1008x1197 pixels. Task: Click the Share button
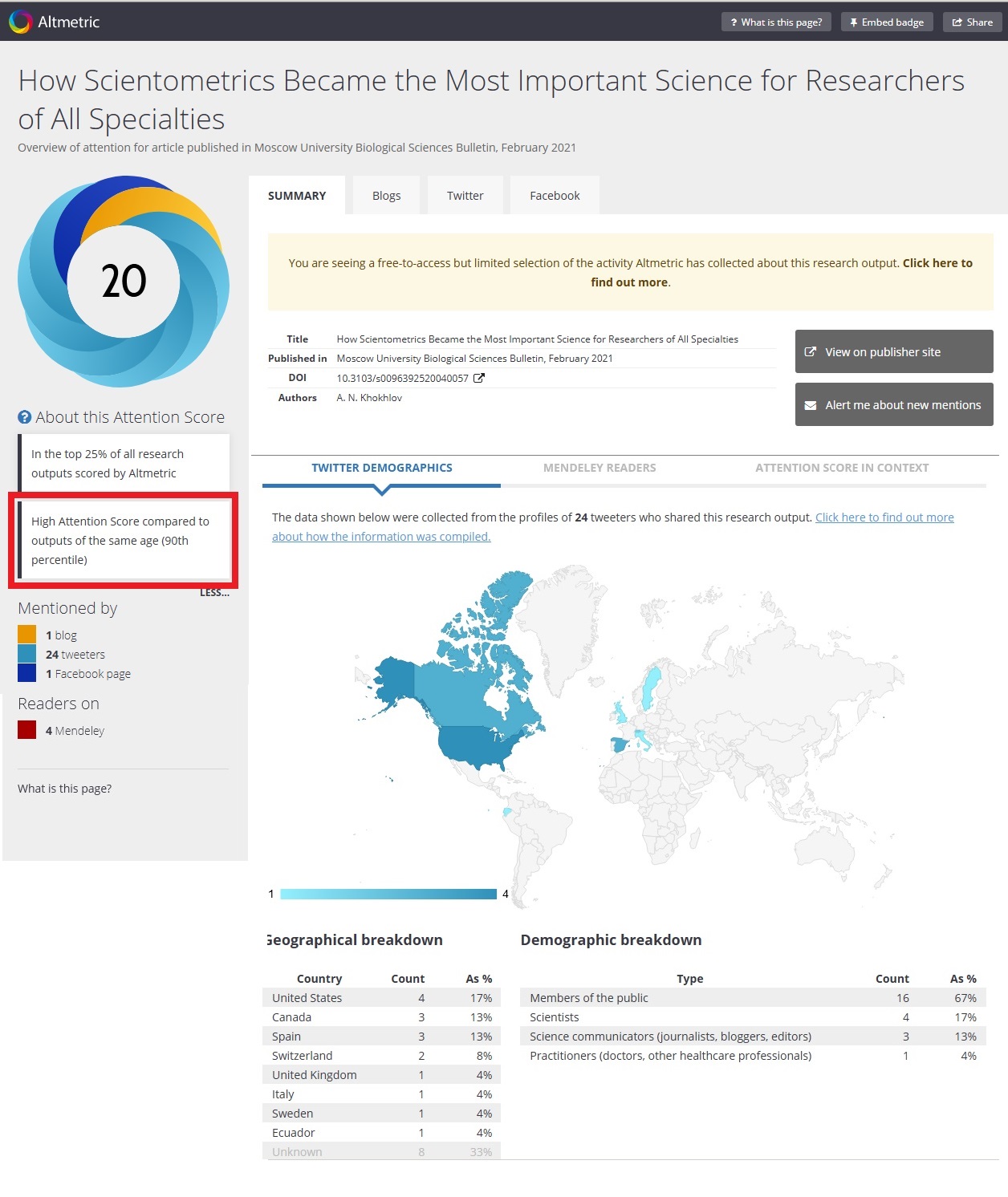(x=972, y=22)
